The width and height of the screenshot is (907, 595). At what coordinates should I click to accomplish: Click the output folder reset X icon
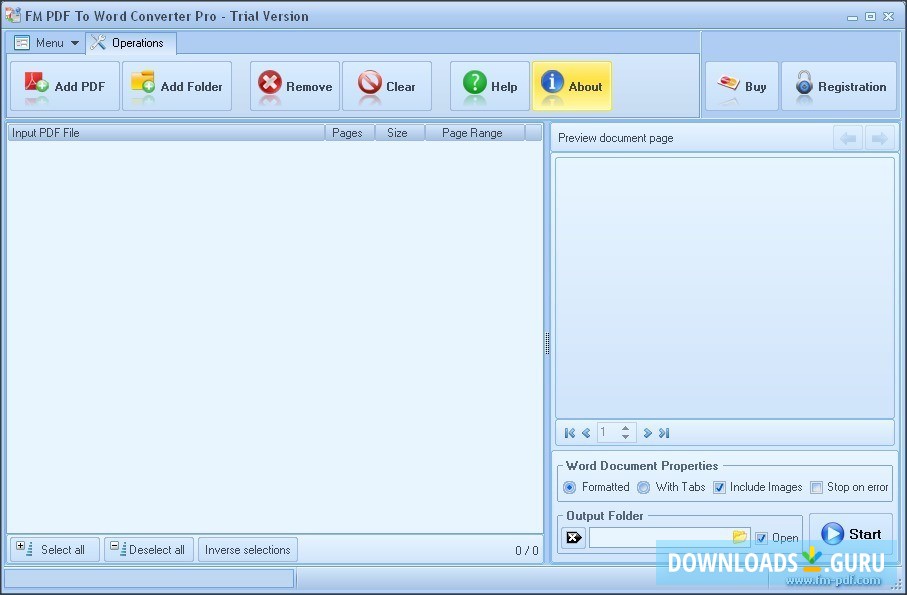[574, 538]
